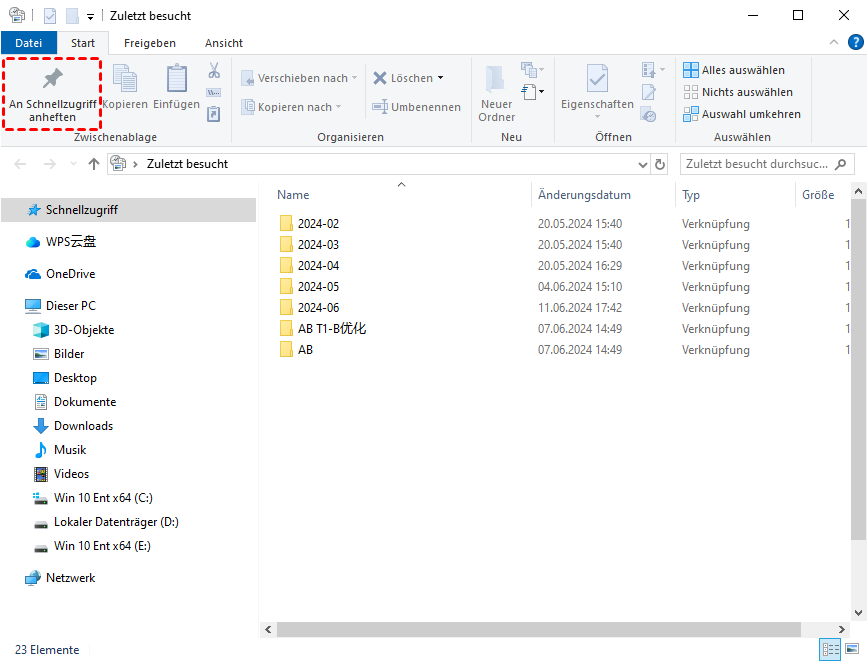
Task: Click the copy path icon below scissors
Action: [214, 92]
